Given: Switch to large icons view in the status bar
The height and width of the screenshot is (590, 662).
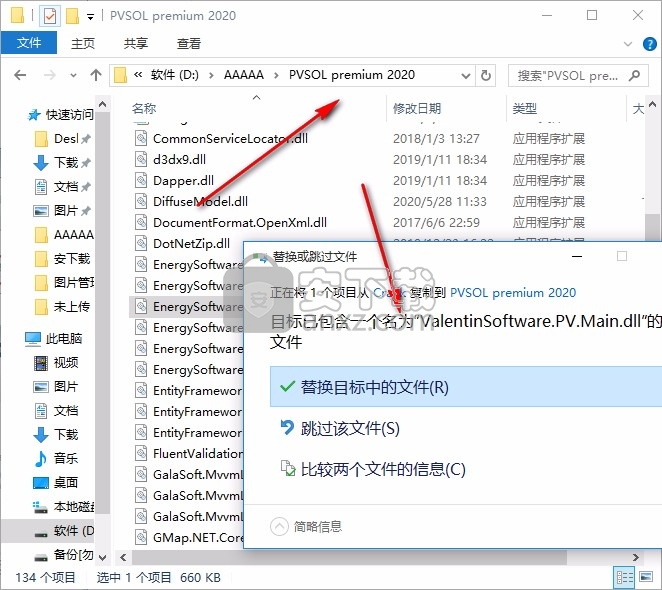Looking at the screenshot, I should [x=646, y=577].
